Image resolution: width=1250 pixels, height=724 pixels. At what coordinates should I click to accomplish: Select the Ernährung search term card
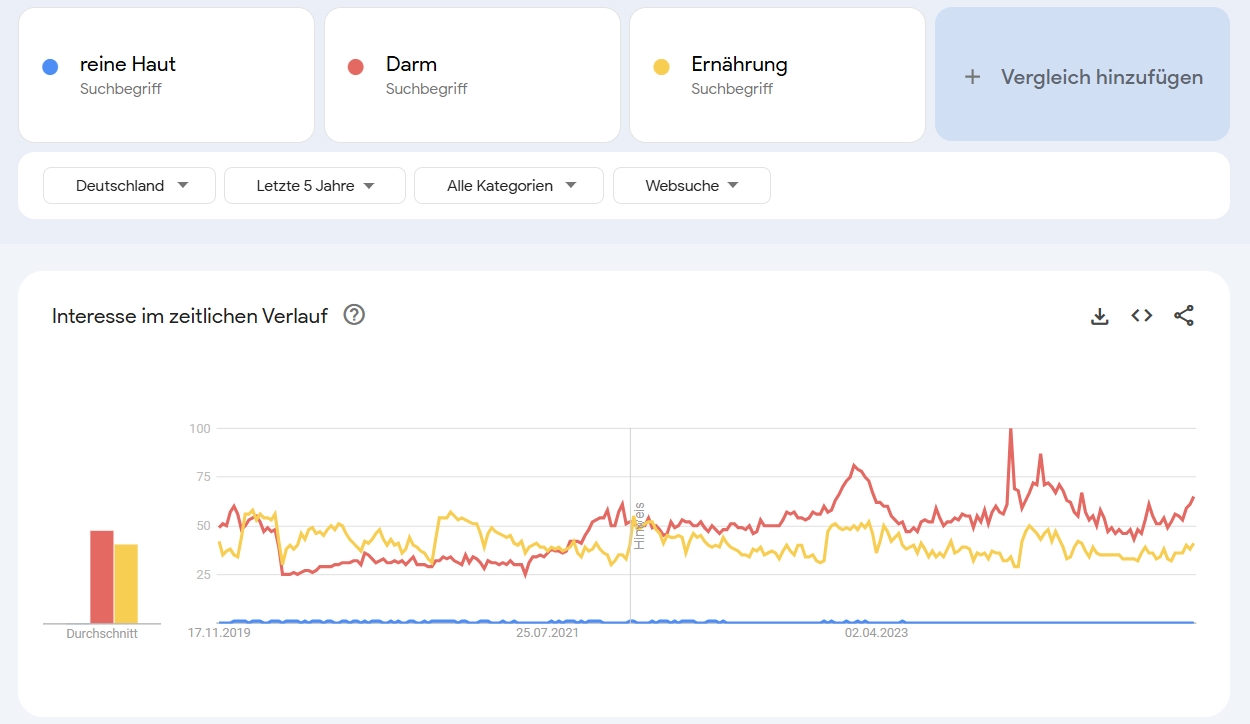[x=777, y=75]
